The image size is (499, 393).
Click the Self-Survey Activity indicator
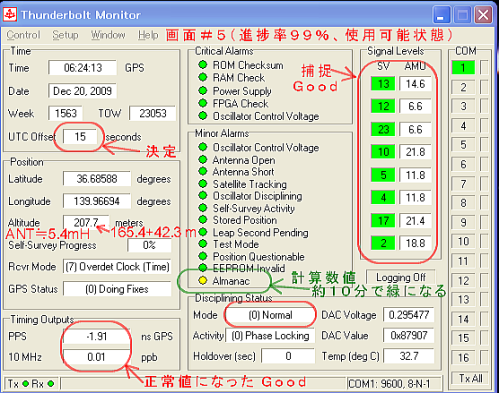pyautogui.click(x=203, y=208)
